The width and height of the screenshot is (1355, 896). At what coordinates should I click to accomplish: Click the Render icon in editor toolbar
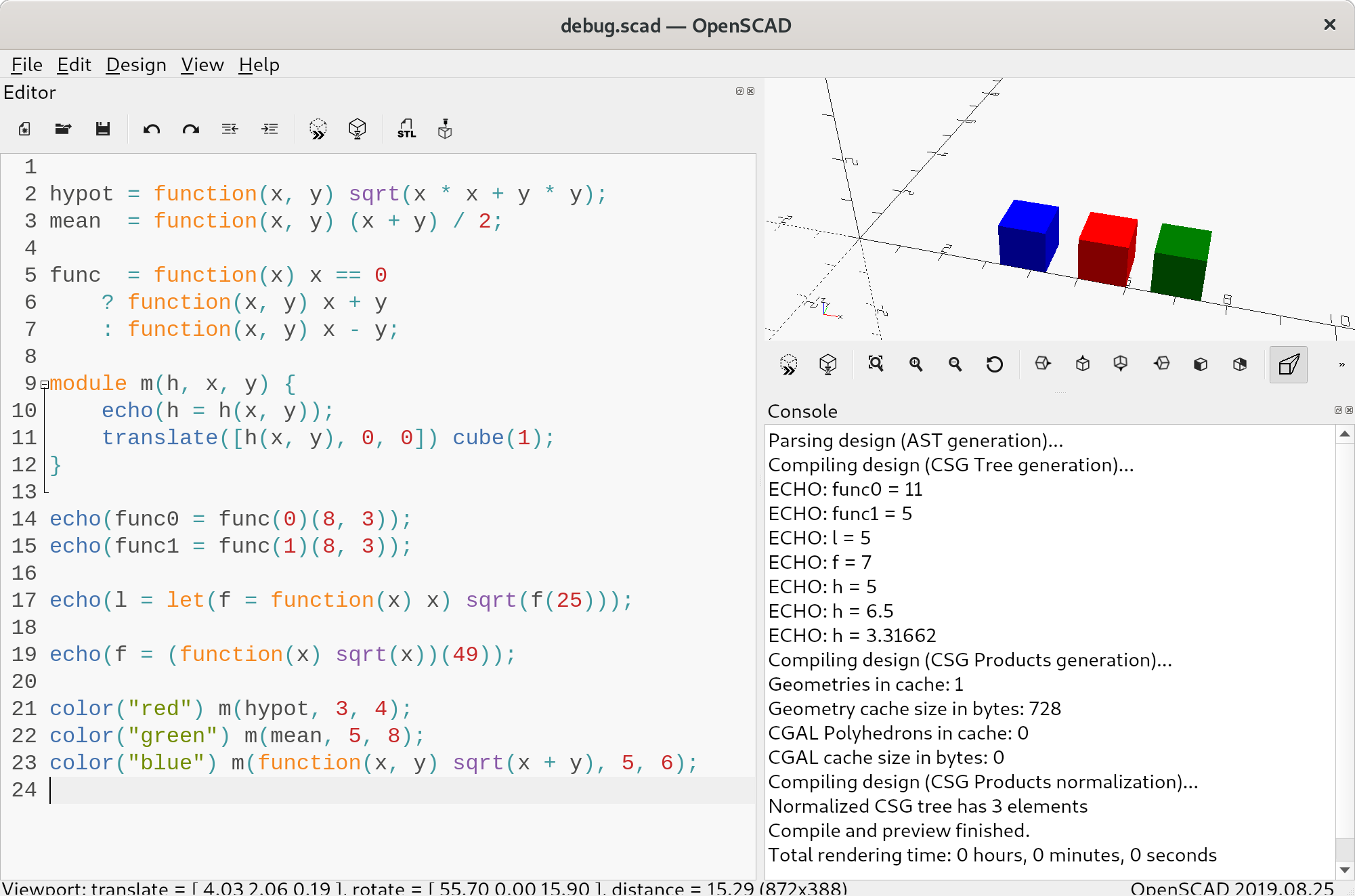coord(357,129)
